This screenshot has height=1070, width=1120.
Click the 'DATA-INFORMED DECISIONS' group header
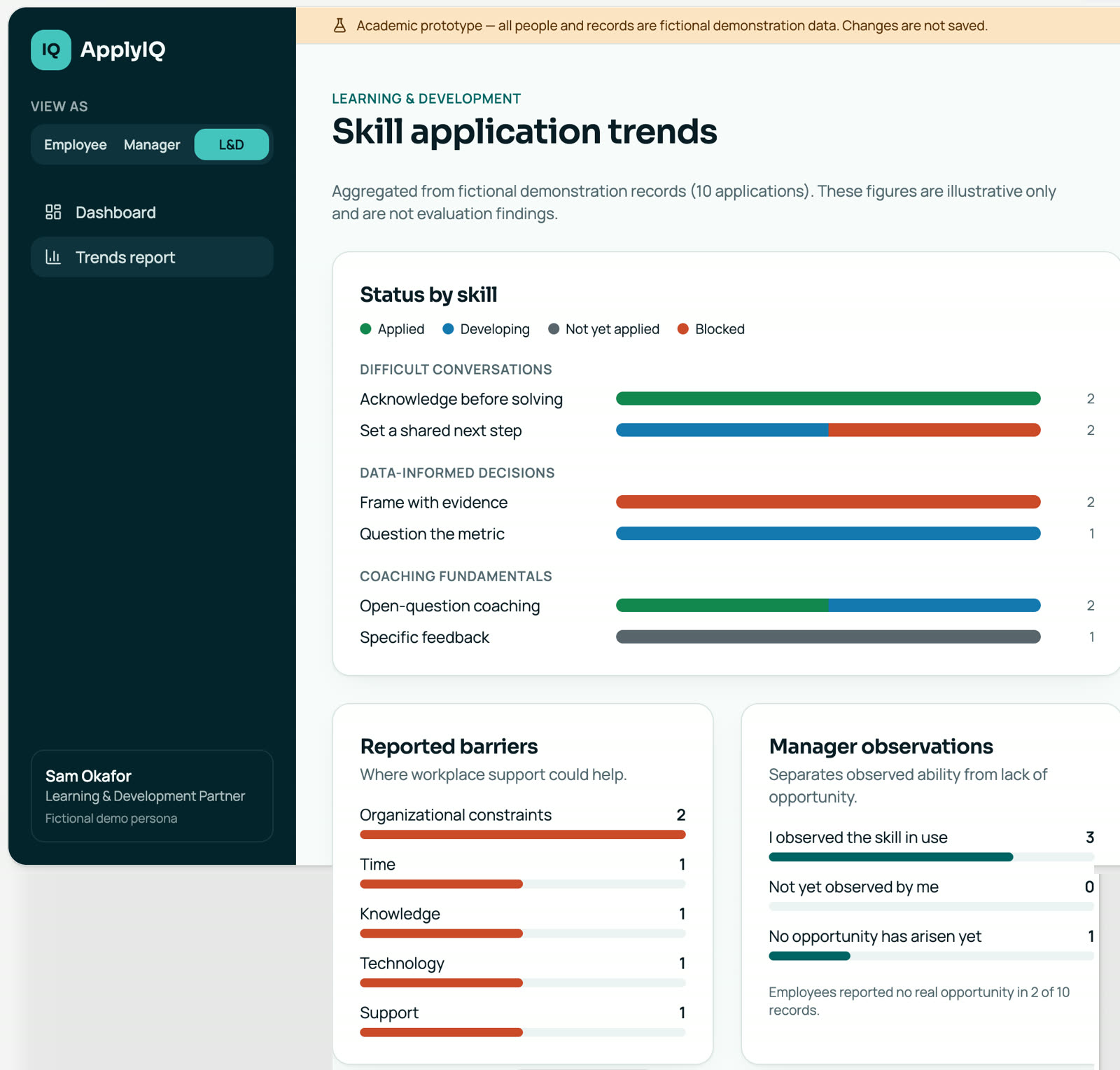pos(457,473)
